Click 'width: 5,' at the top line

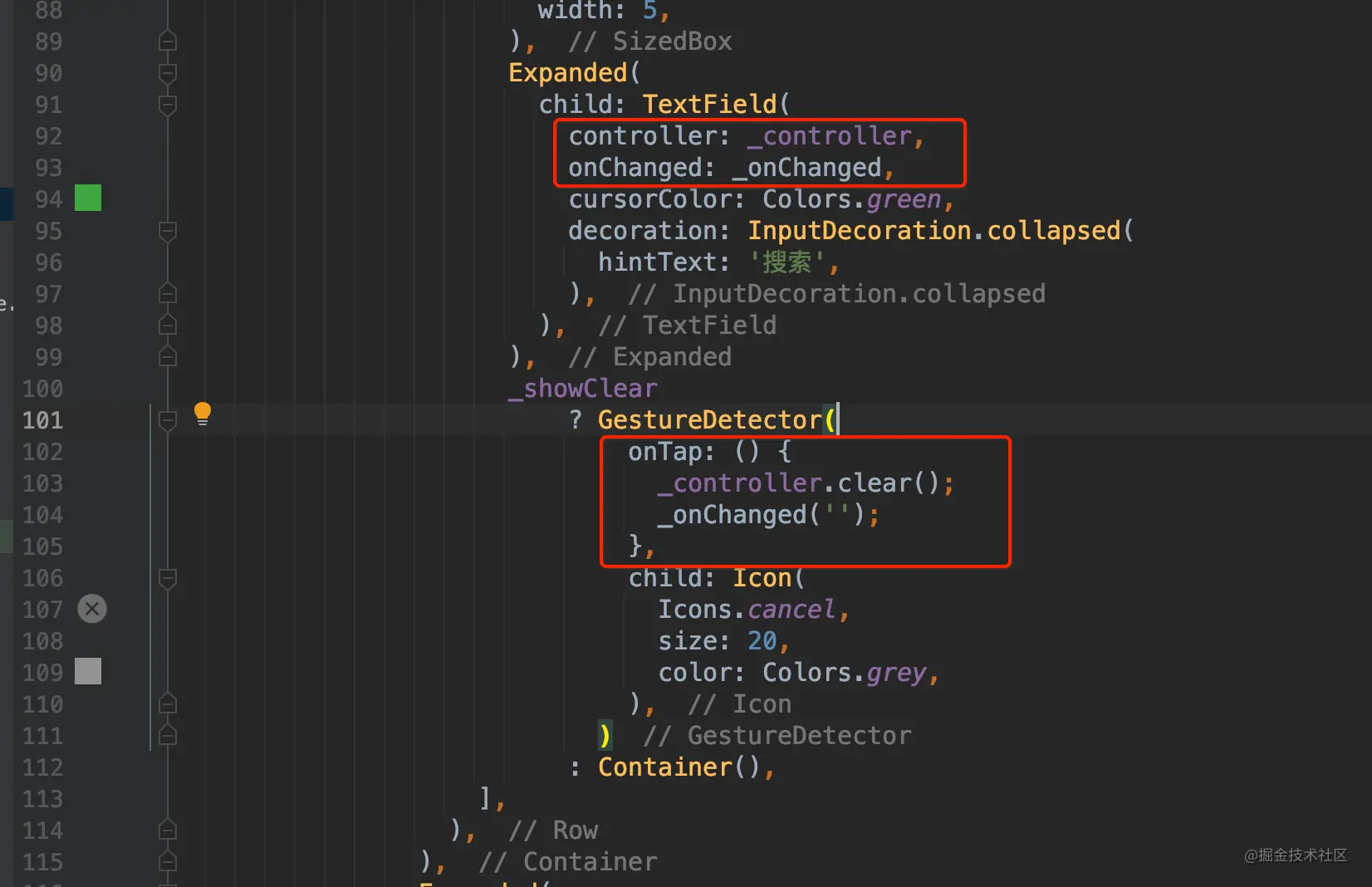coord(604,11)
